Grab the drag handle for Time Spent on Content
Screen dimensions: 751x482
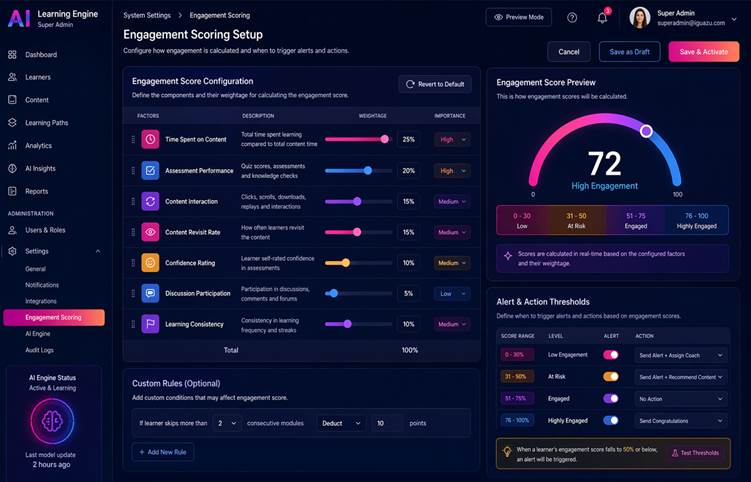[x=133, y=139]
